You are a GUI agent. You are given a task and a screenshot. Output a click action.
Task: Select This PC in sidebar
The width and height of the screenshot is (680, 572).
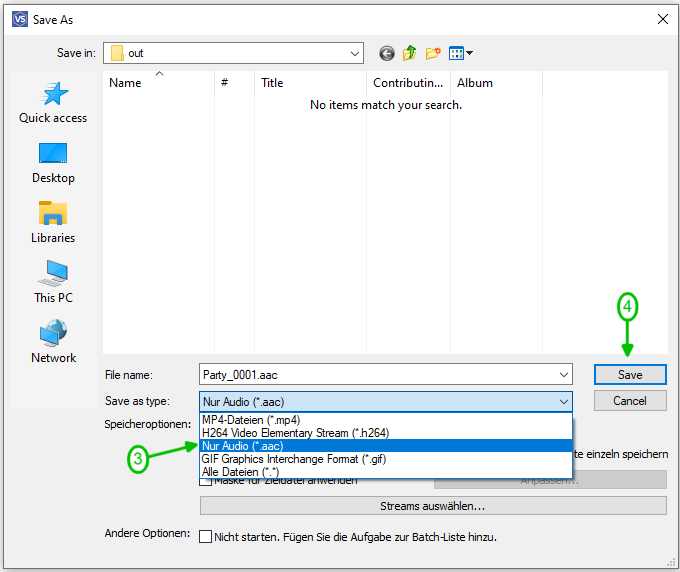(53, 283)
